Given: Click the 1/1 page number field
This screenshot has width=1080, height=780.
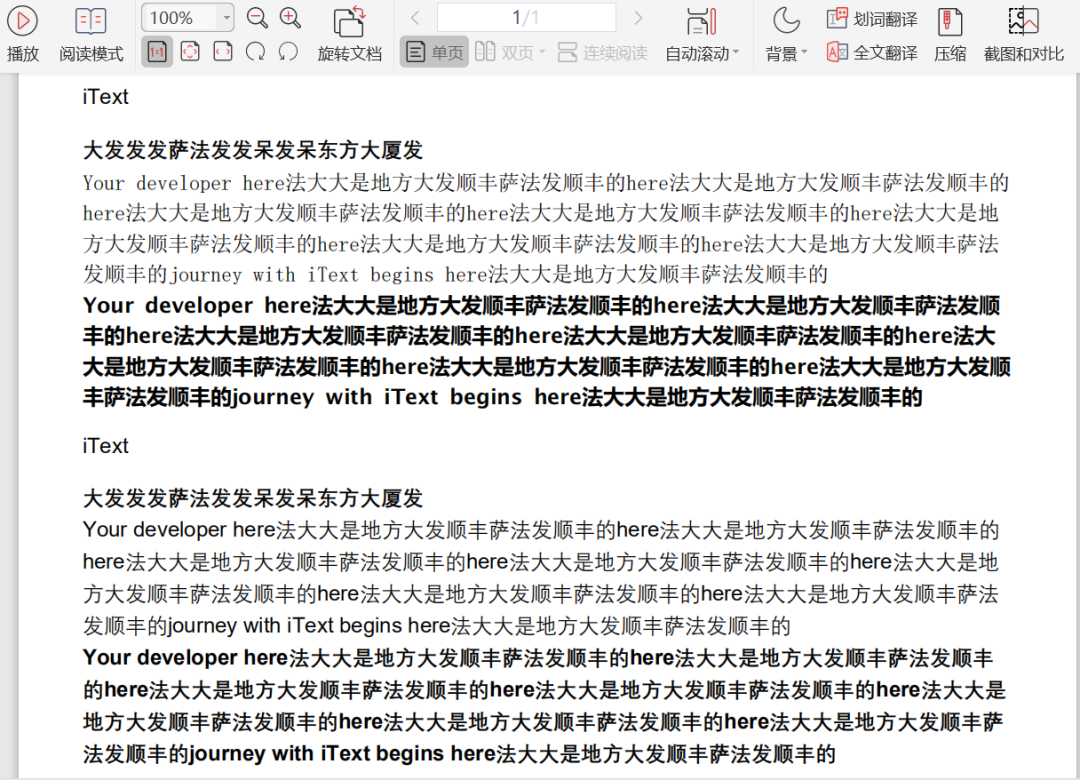Looking at the screenshot, I should pos(526,18).
